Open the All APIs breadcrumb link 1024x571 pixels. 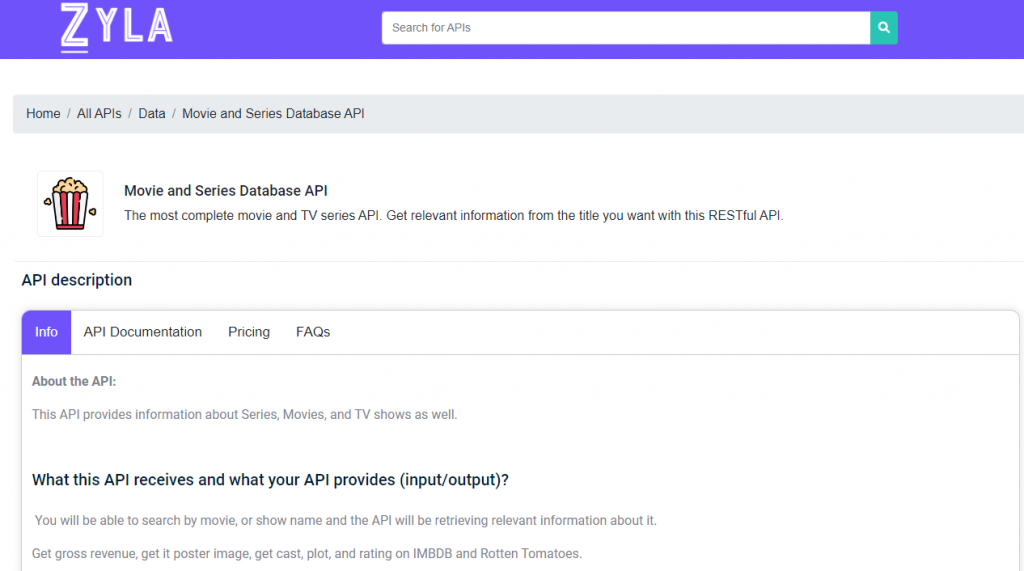click(99, 114)
